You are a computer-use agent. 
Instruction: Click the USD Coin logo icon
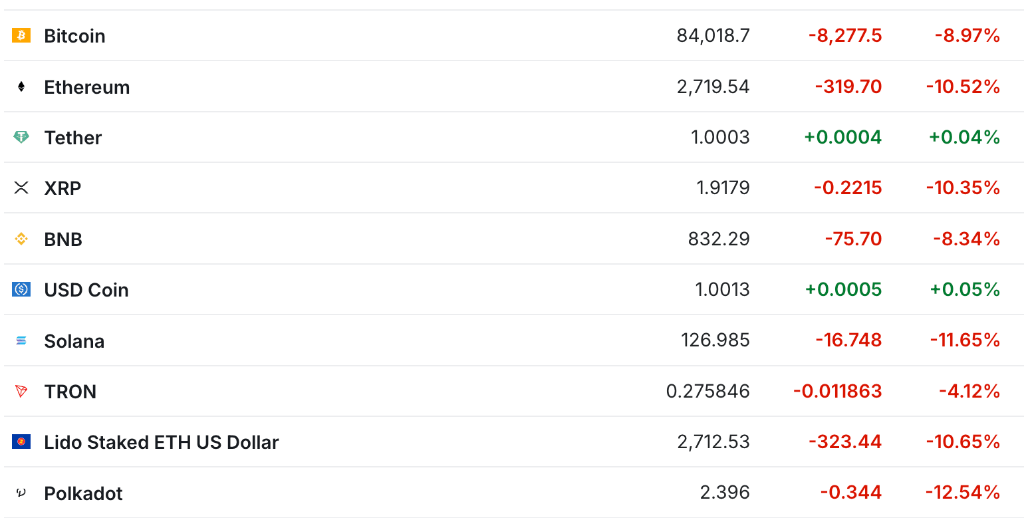21,290
